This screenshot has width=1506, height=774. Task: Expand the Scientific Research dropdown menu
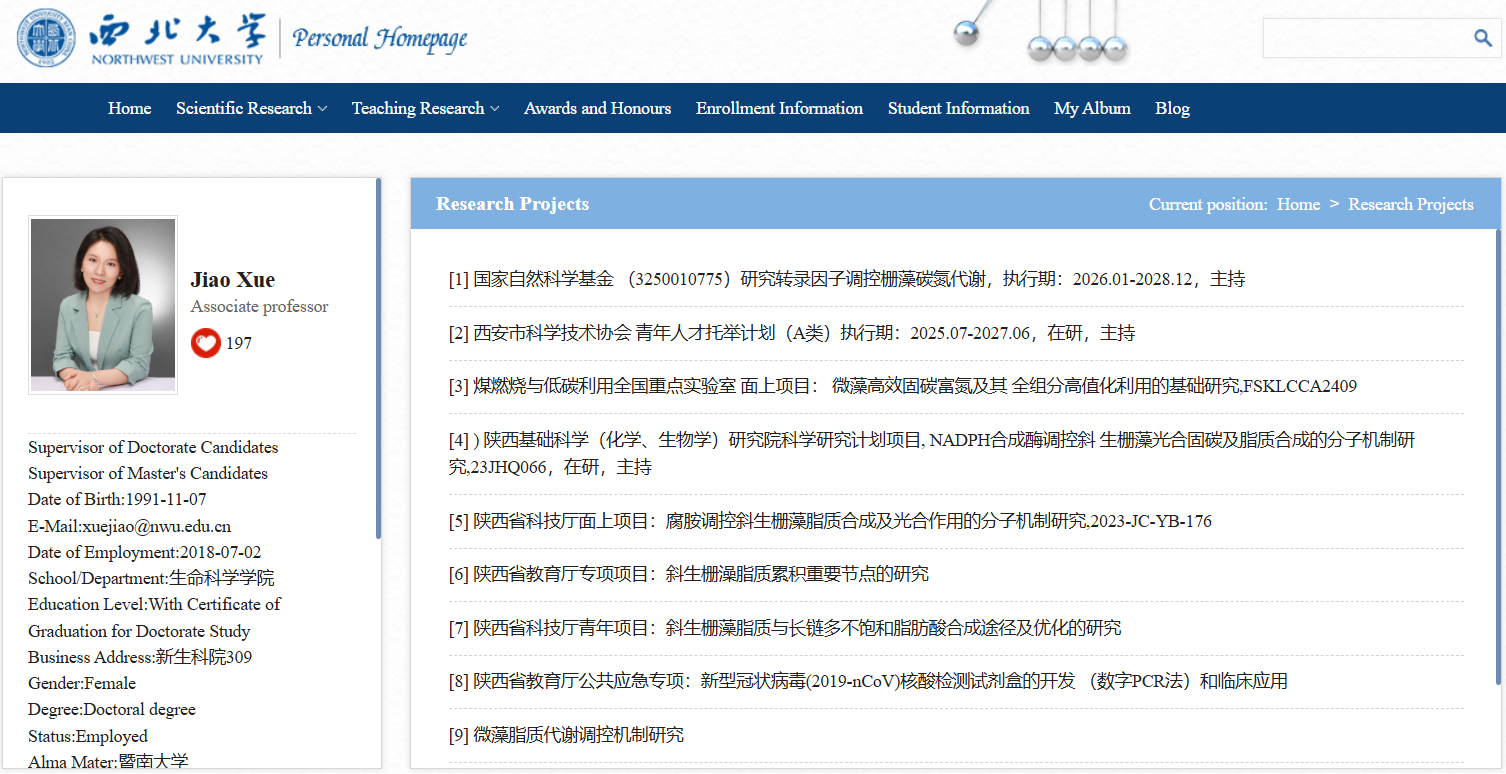(x=251, y=108)
